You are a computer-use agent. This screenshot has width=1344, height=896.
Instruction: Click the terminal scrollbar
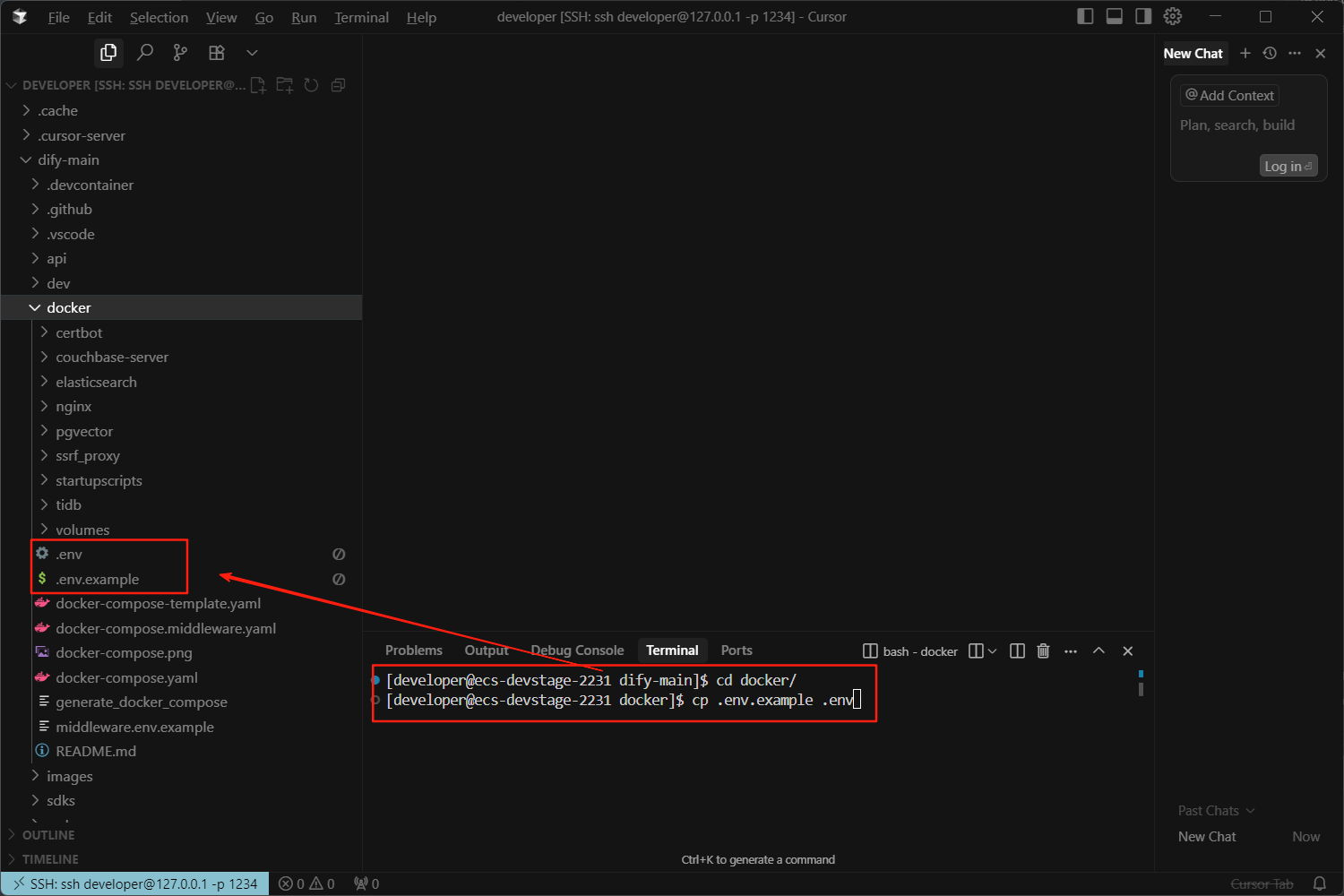pyautogui.click(x=1141, y=685)
